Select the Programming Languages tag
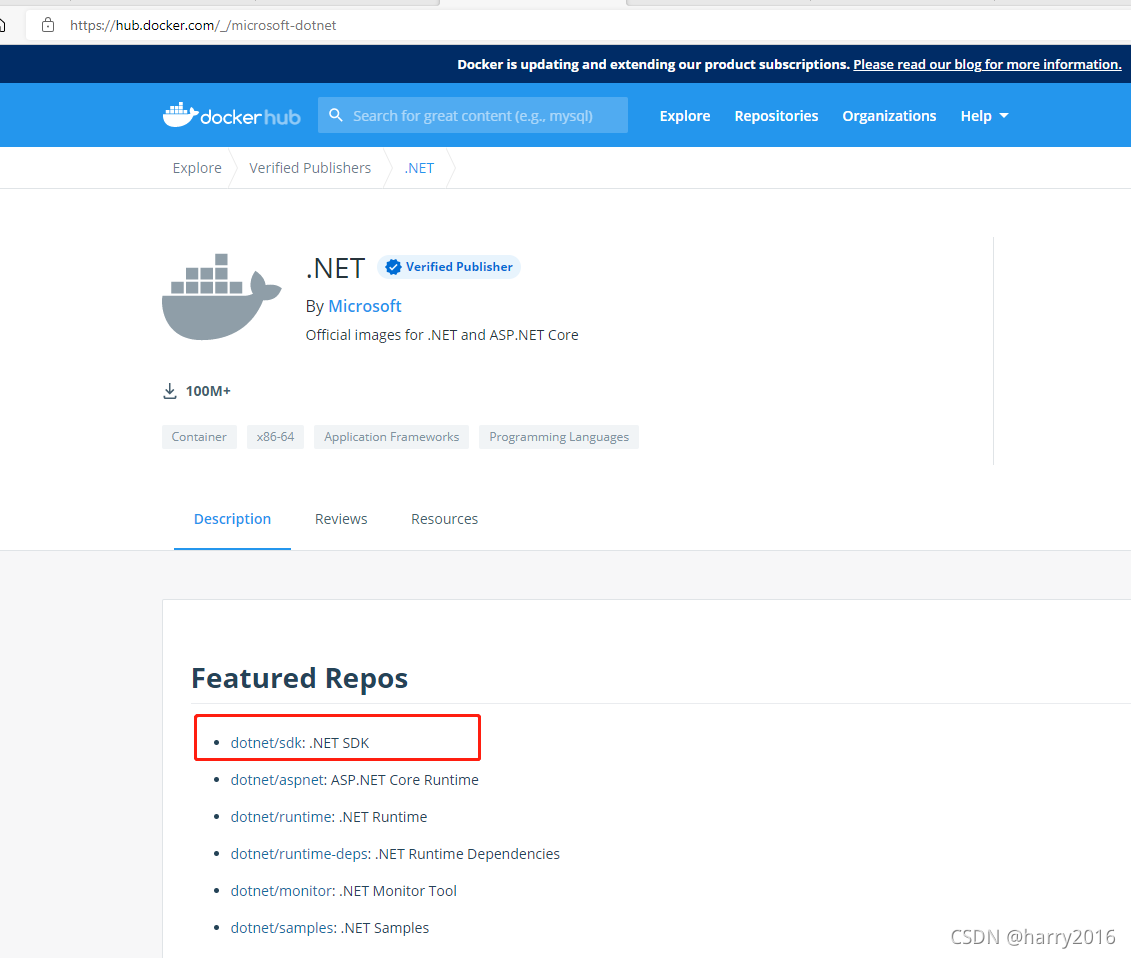 [x=558, y=437]
